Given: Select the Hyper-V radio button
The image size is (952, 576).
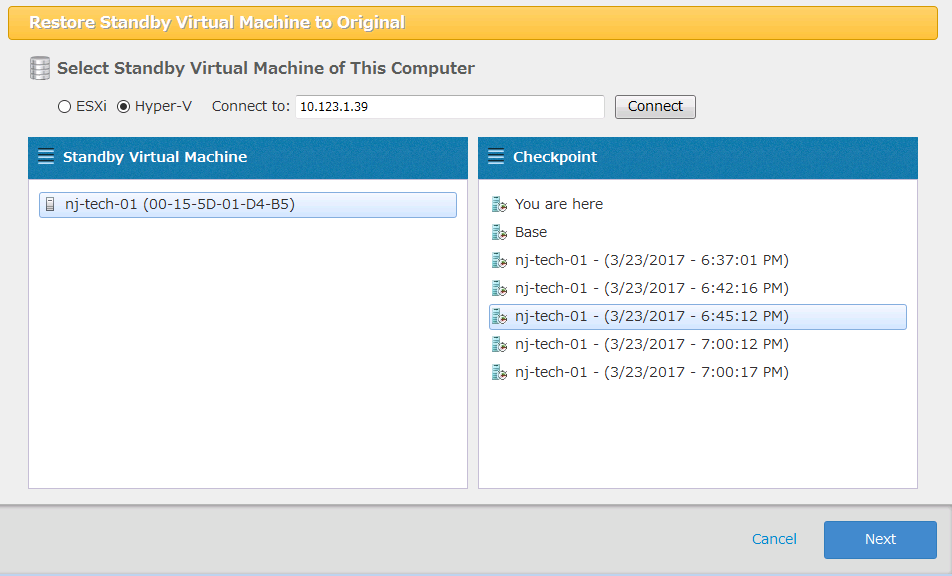Looking at the screenshot, I should point(124,106).
